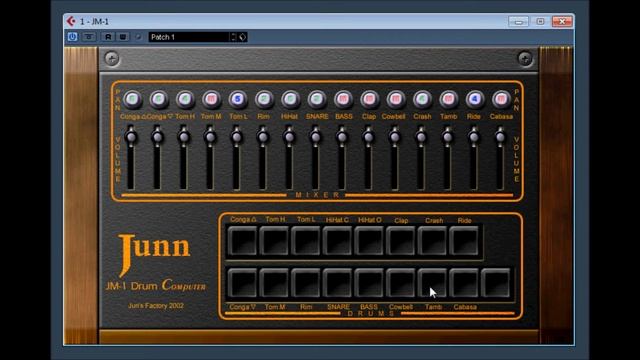
Task: Trigger the Clap drum pad
Action: point(401,241)
